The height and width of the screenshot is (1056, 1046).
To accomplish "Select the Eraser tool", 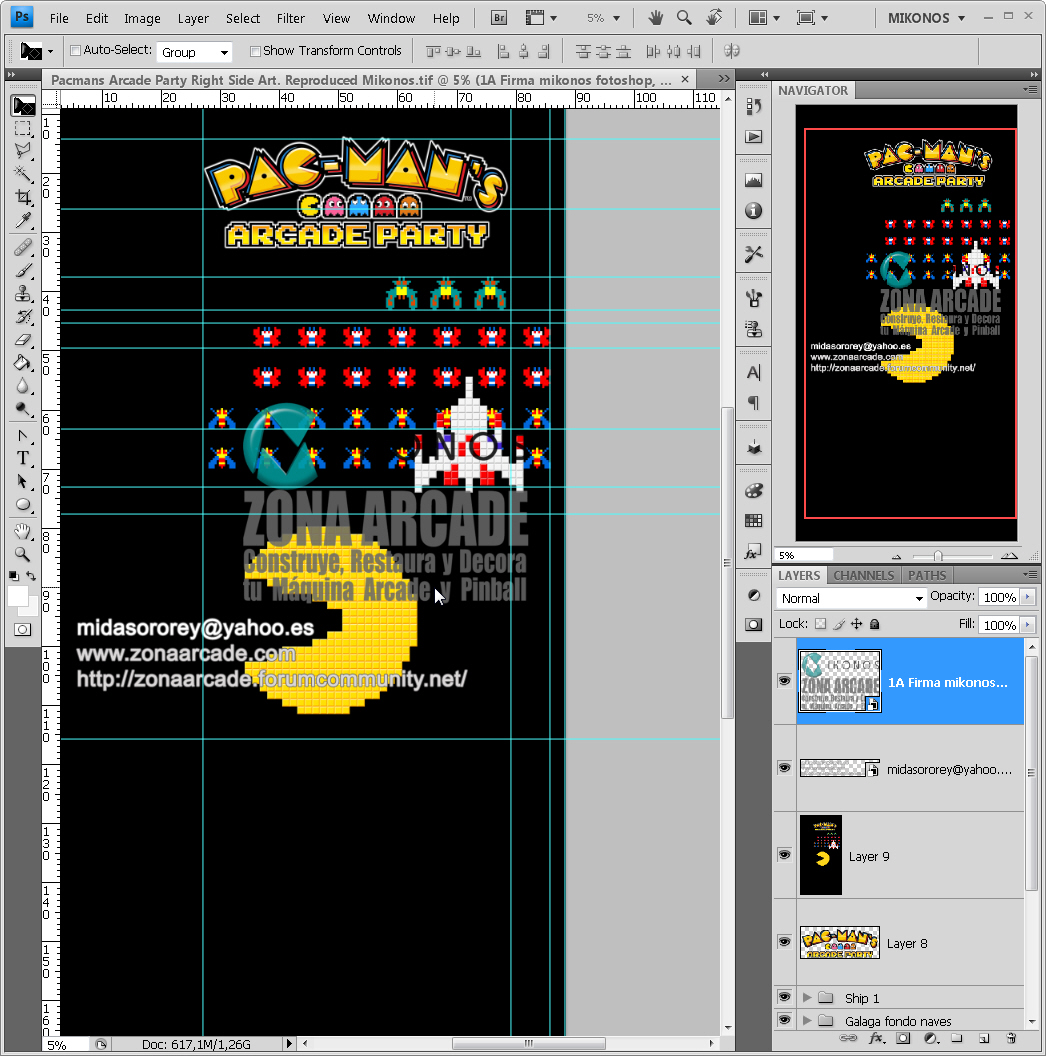I will (22, 338).
